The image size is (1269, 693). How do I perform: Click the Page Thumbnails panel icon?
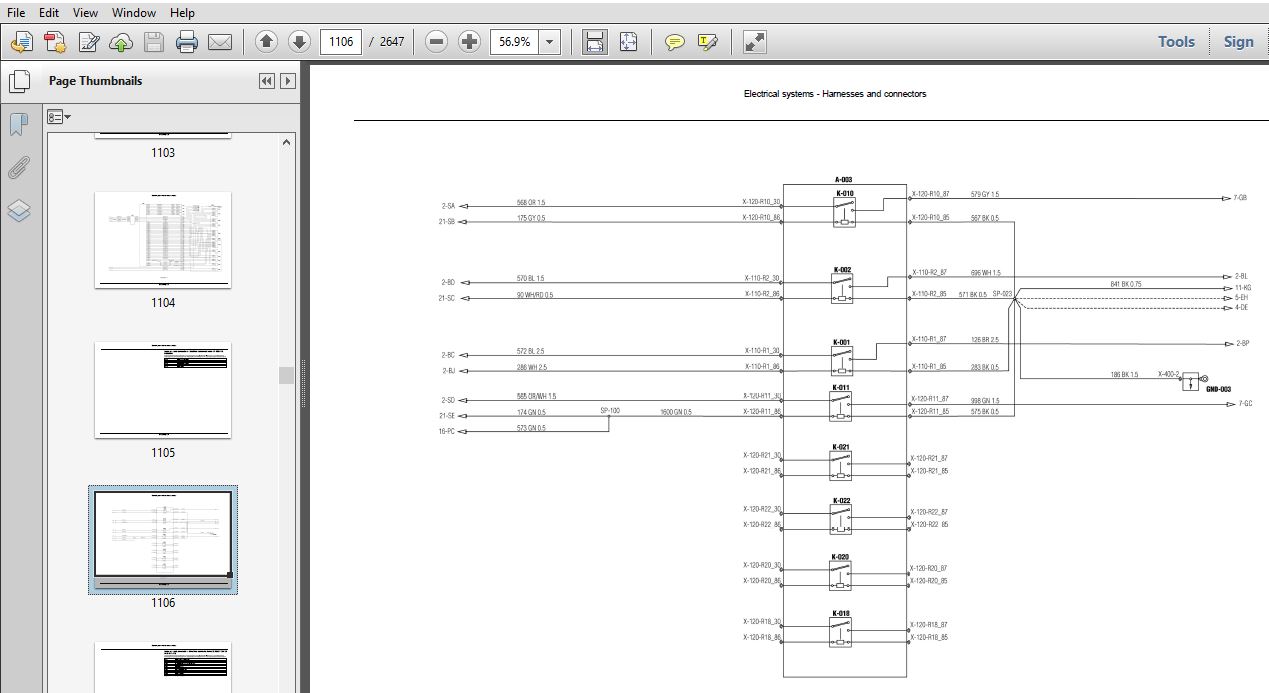click(x=18, y=82)
